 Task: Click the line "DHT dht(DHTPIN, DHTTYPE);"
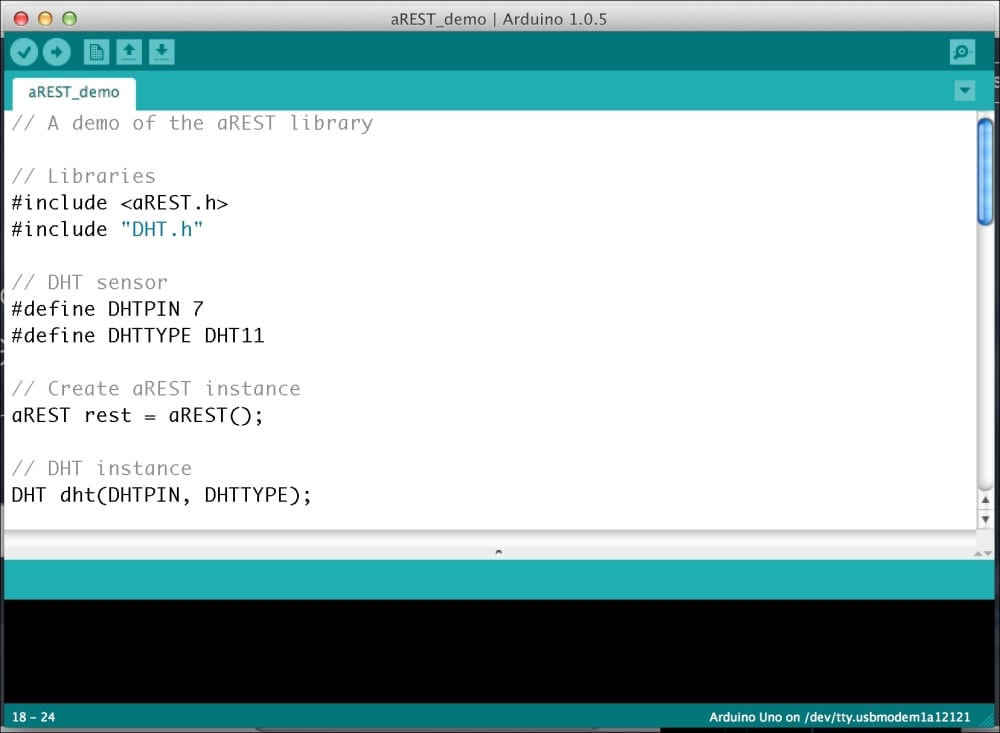click(x=161, y=495)
